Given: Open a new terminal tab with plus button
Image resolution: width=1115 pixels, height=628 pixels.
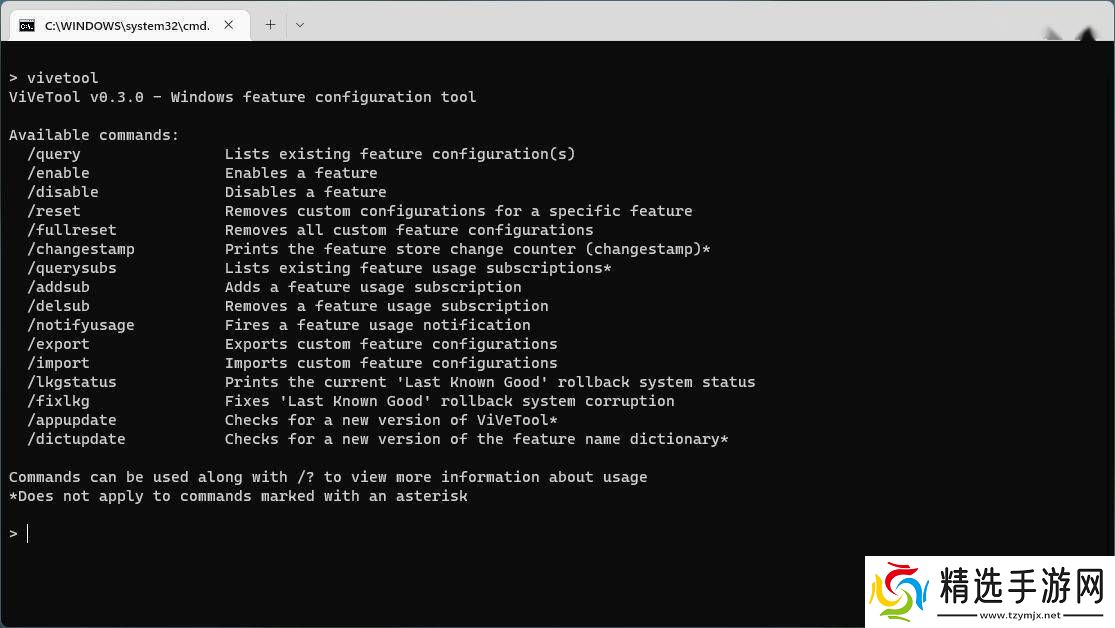Looking at the screenshot, I should [270, 25].
